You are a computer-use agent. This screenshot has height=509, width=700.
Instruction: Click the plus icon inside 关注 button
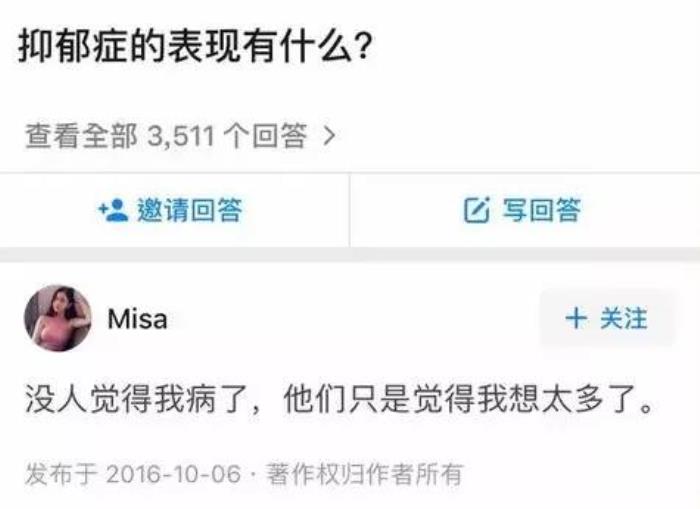576,318
